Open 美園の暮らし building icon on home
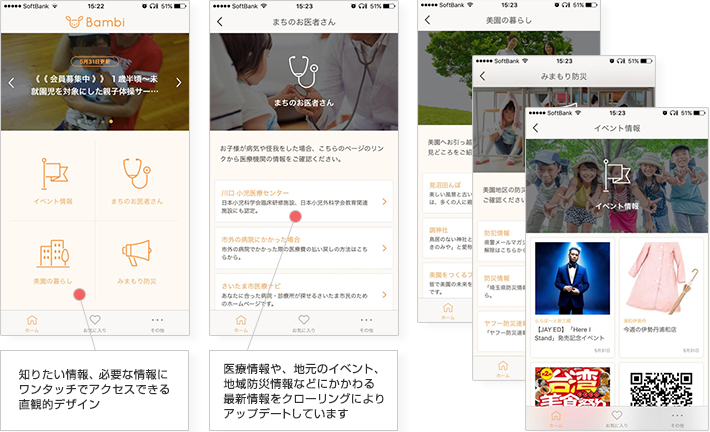The image size is (710, 432). tap(53, 253)
